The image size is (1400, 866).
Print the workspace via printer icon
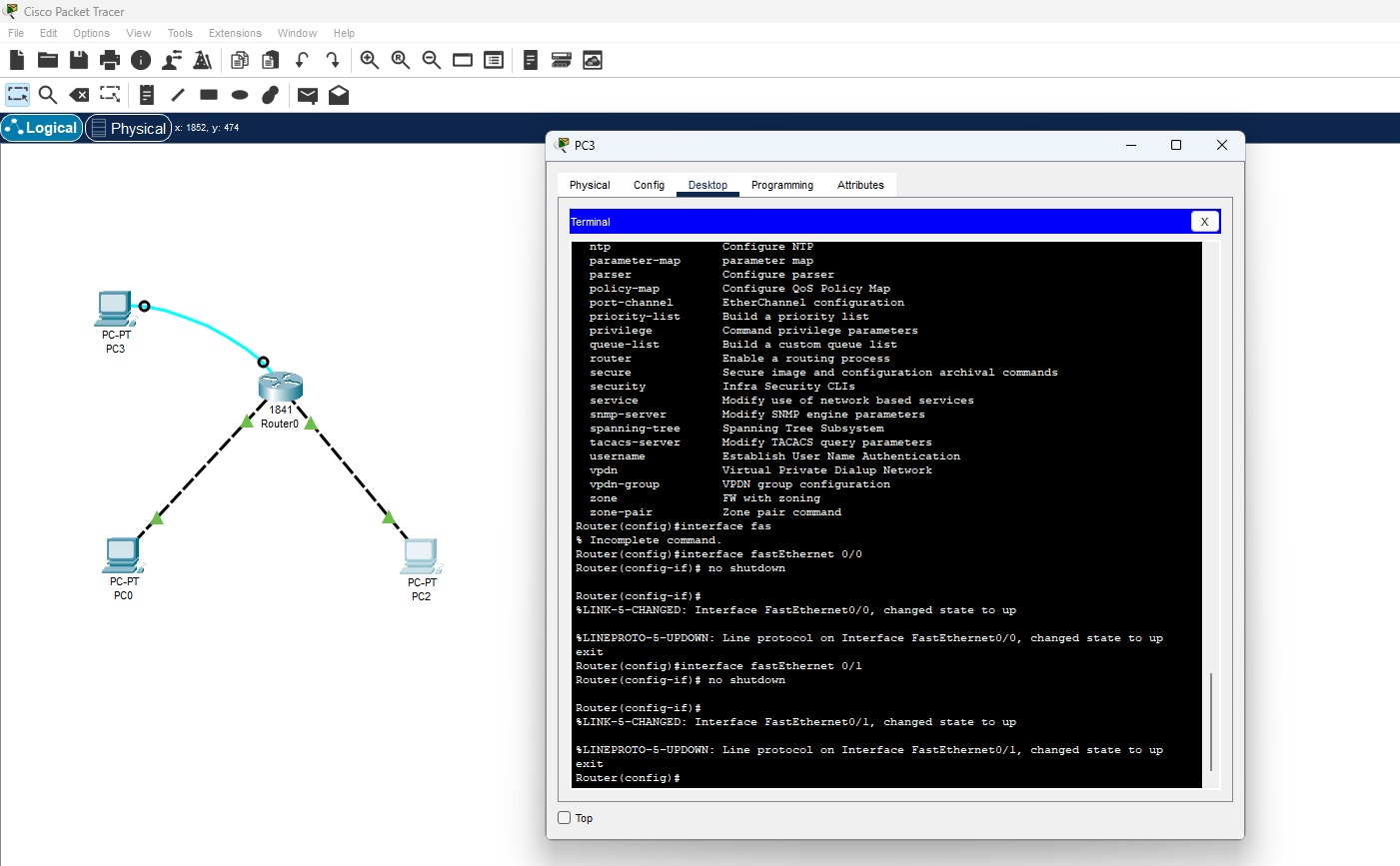(110, 60)
